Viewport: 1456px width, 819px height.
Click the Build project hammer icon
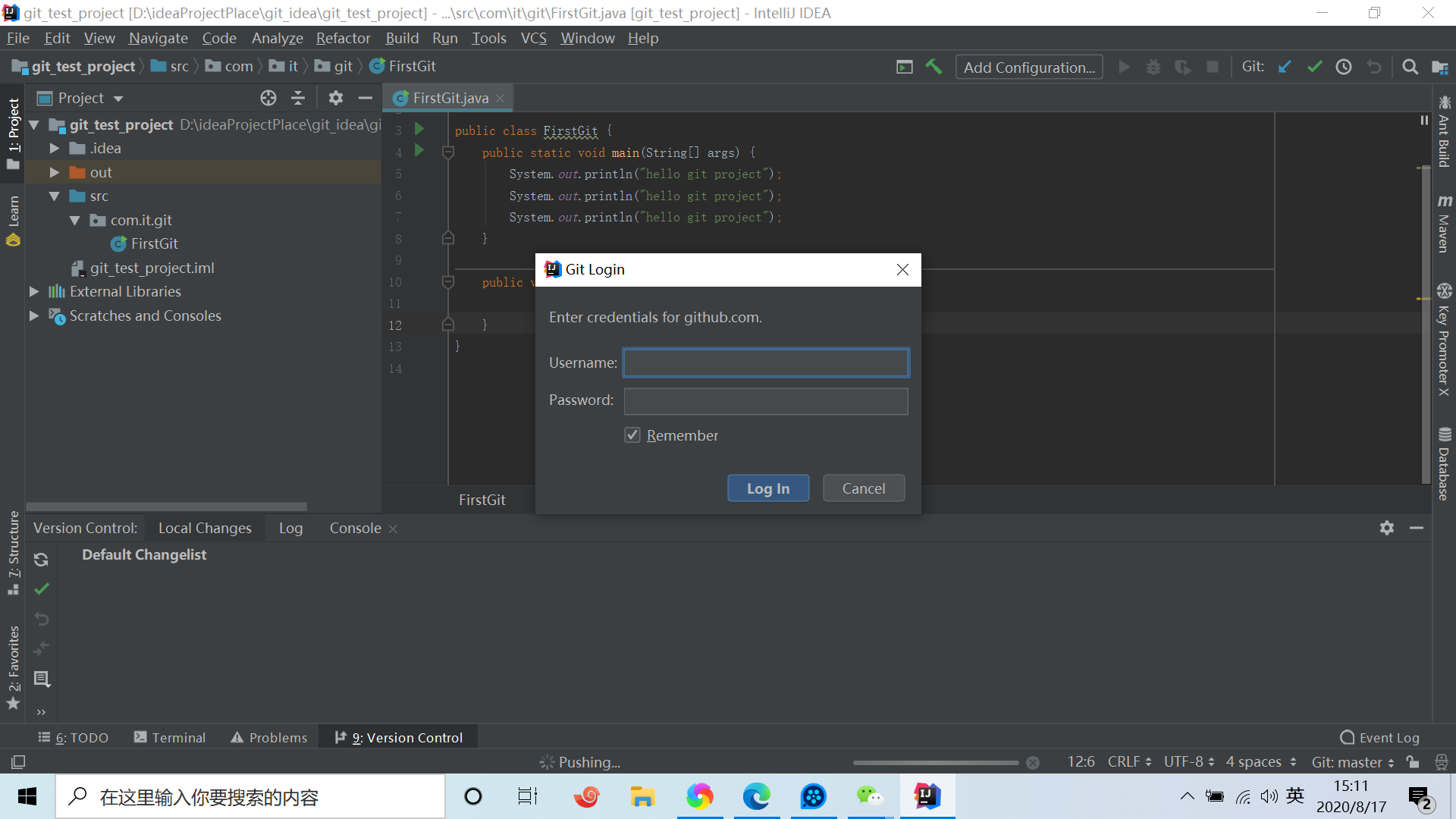(x=934, y=67)
